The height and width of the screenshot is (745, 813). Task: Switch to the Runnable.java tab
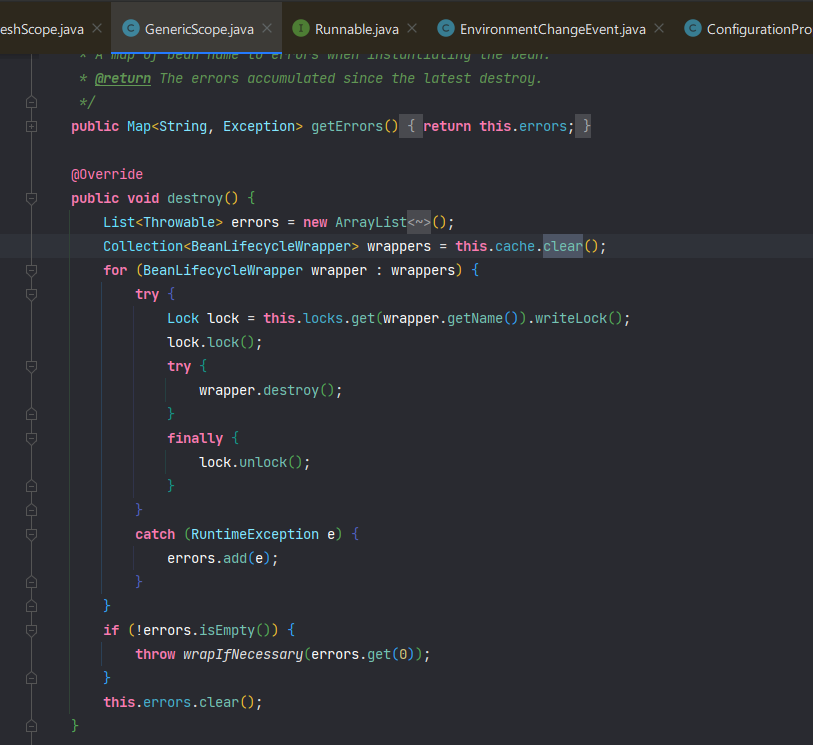357,29
